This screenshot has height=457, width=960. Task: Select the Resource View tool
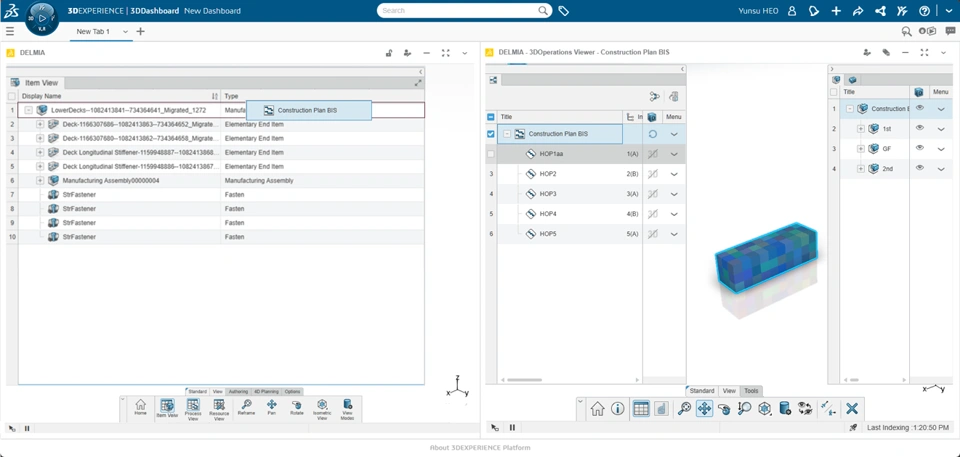[x=219, y=409]
